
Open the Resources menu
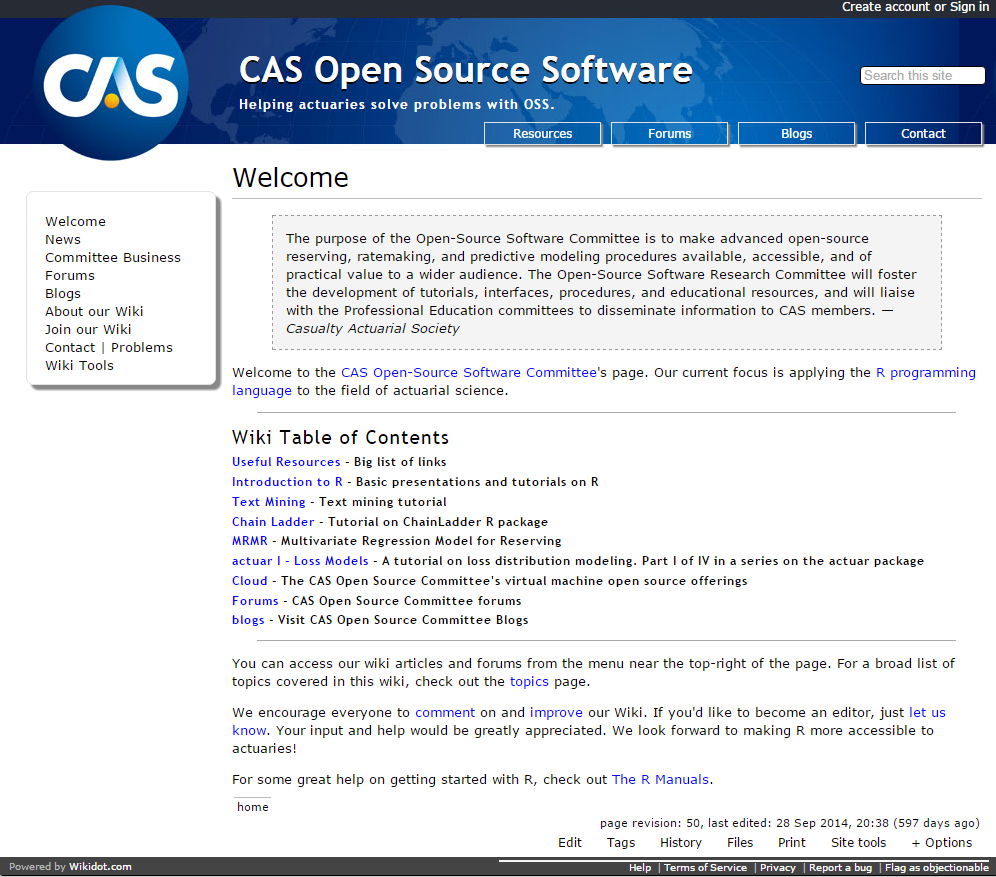(x=542, y=134)
